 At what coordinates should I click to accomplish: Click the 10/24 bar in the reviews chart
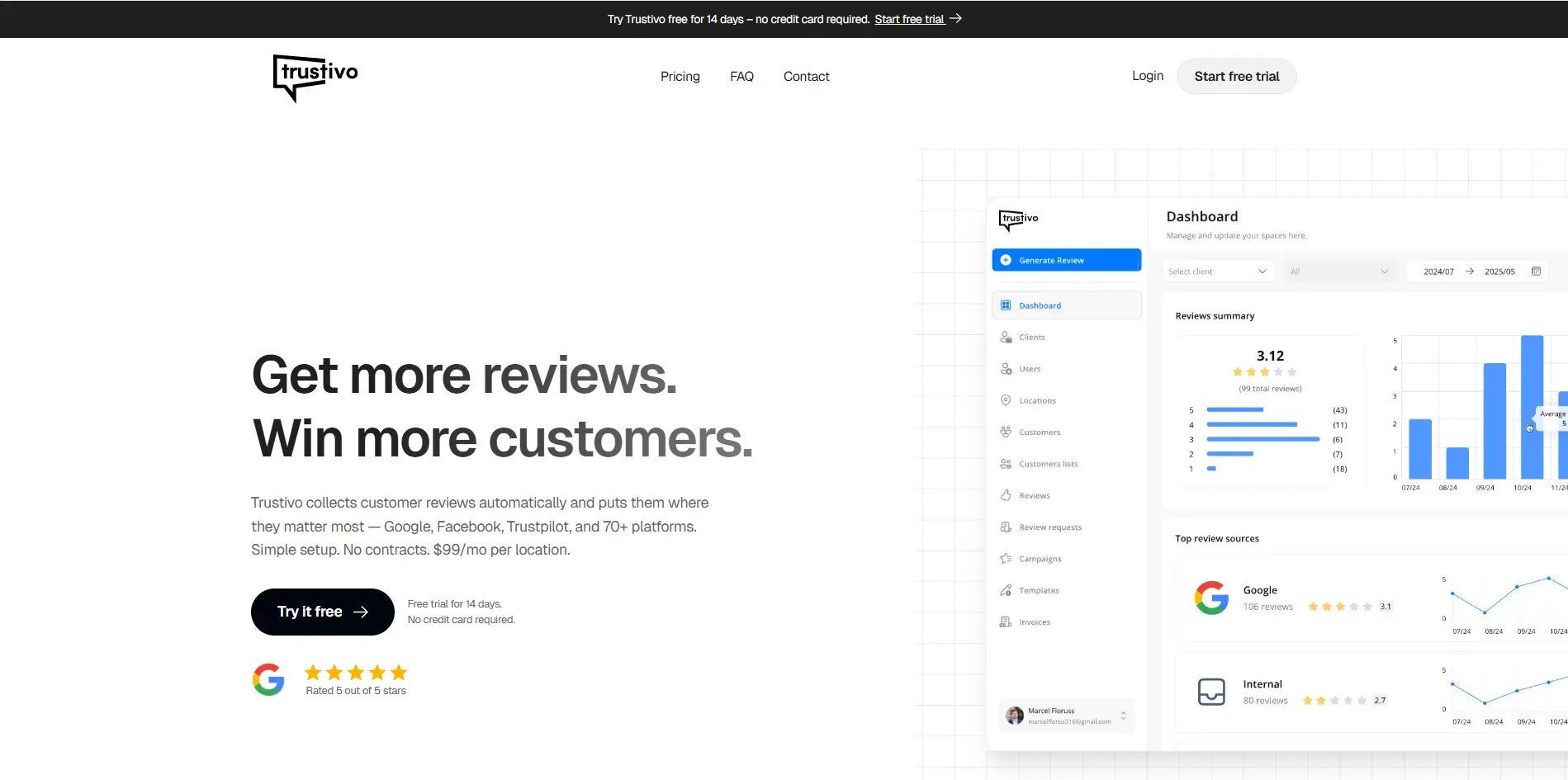1532,407
